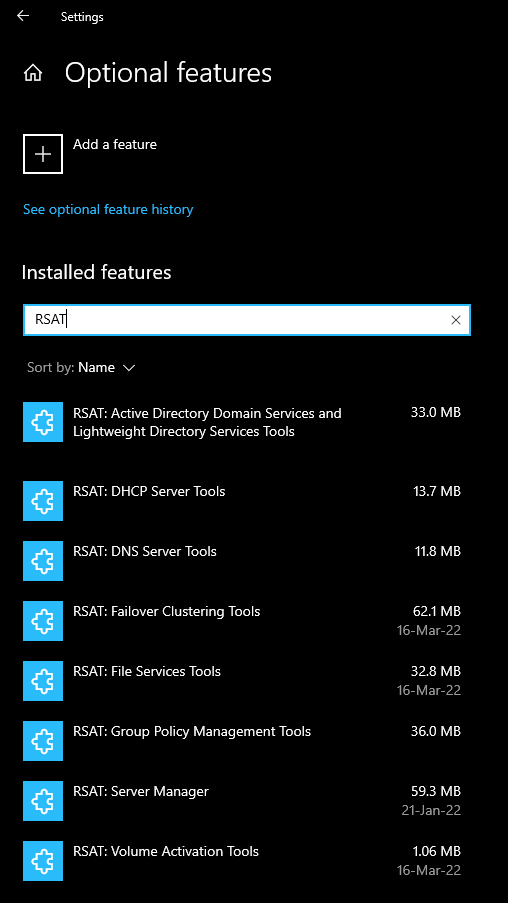Click the puzzle icon for Server Manager
The image size is (508, 903).
[43, 801]
